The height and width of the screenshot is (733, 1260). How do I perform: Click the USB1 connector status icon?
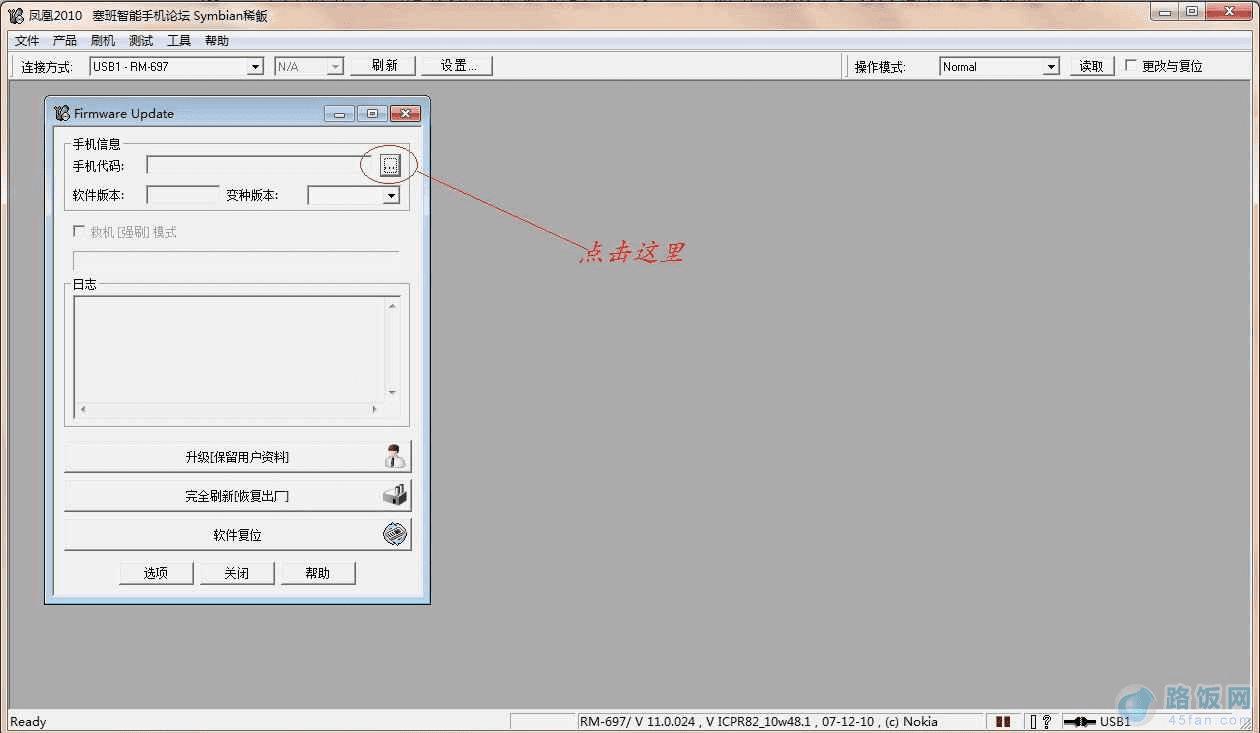click(x=1080, y=721)
